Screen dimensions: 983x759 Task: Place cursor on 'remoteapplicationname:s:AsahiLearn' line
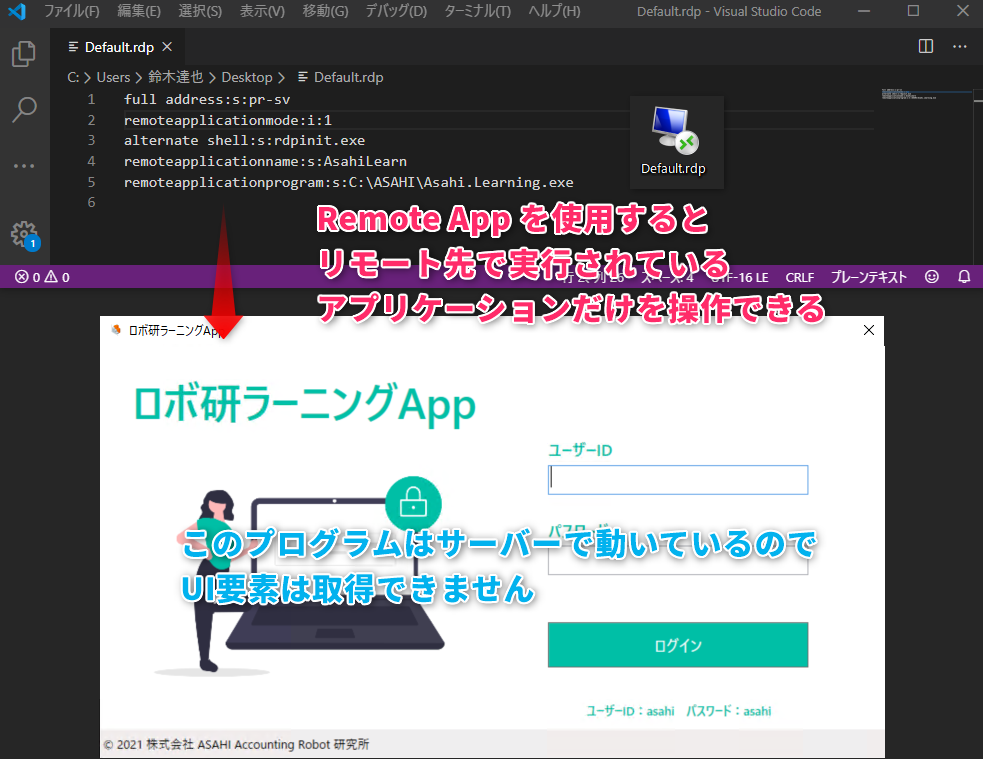pos(265,162)
